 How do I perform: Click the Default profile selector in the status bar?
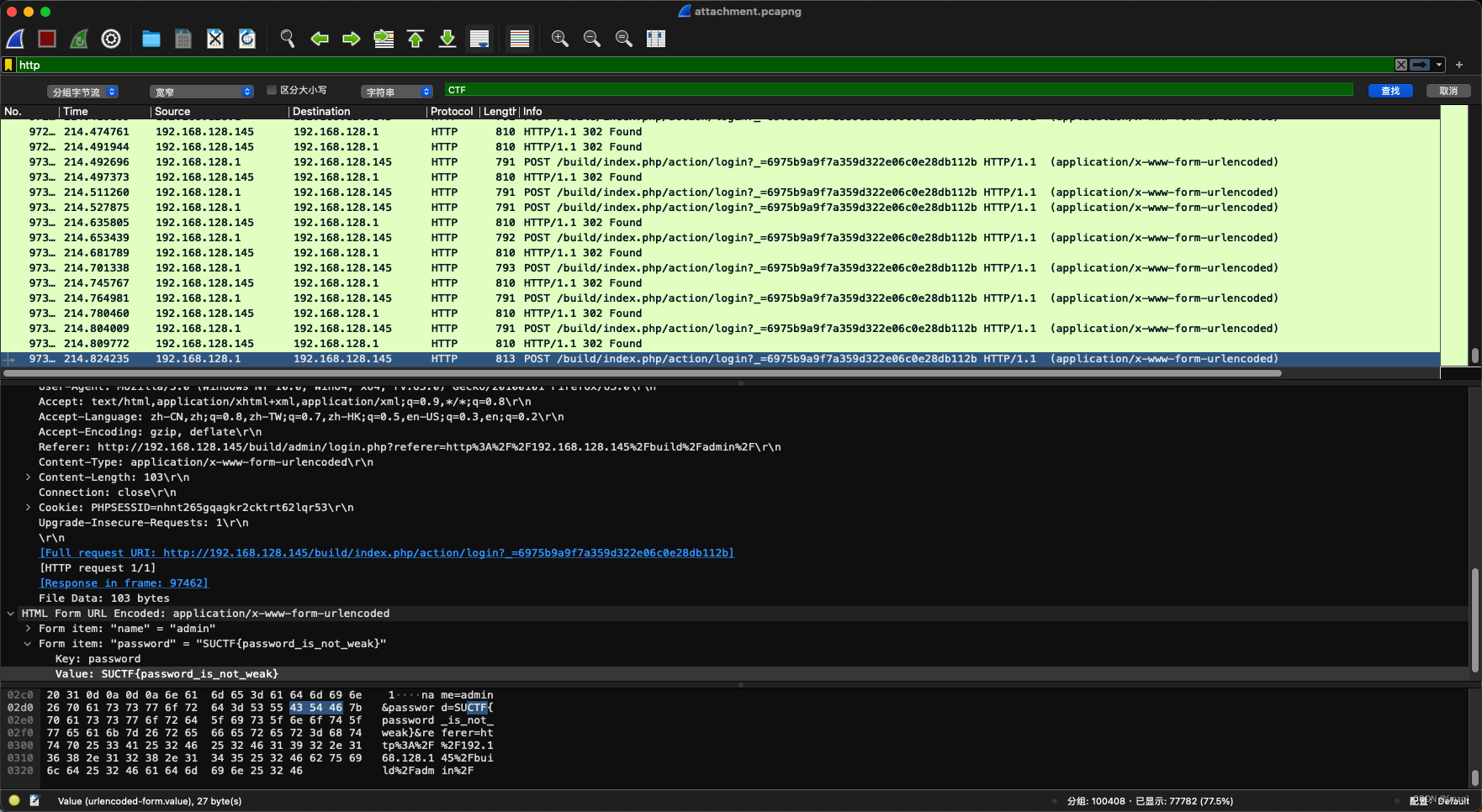tap(1440, 801)
